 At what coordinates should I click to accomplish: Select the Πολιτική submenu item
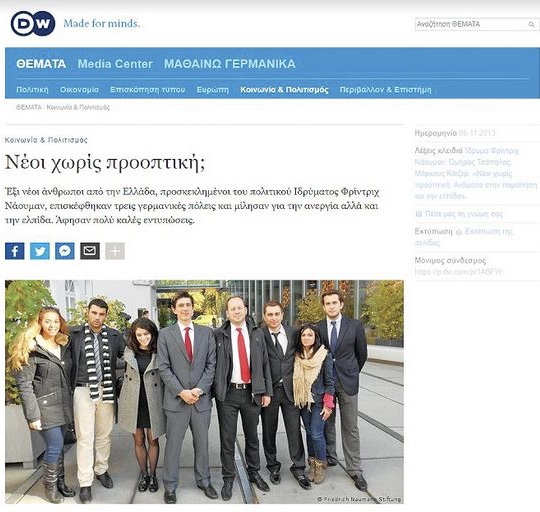point(32,90)
